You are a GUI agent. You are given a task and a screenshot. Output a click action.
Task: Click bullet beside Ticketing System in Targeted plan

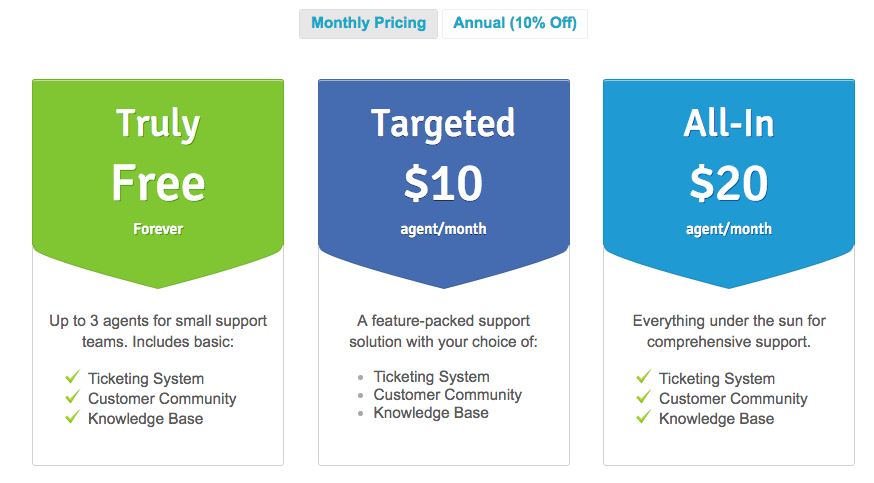tap(360, 378)
